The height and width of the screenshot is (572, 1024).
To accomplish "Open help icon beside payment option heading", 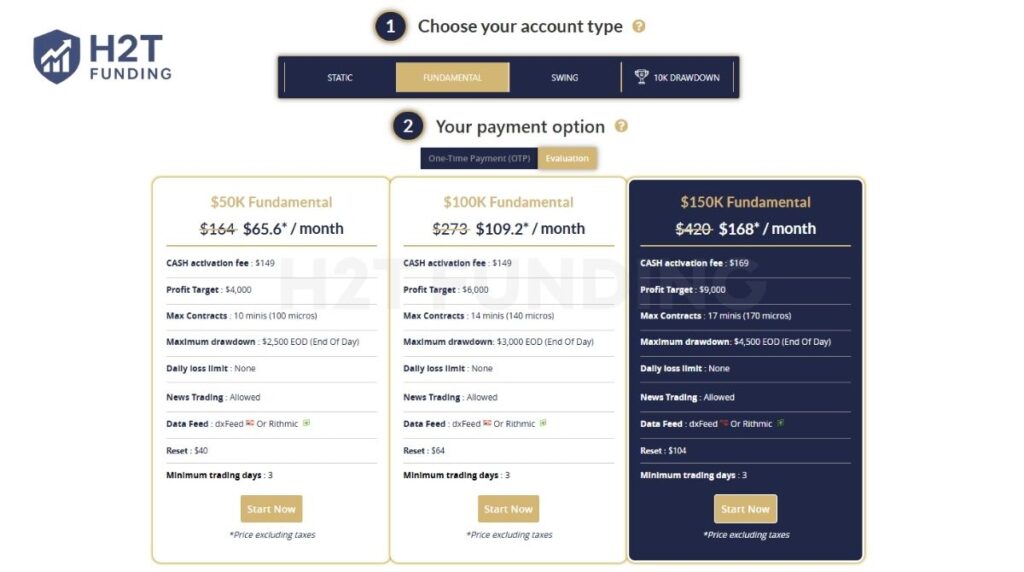I will [621, 126].
